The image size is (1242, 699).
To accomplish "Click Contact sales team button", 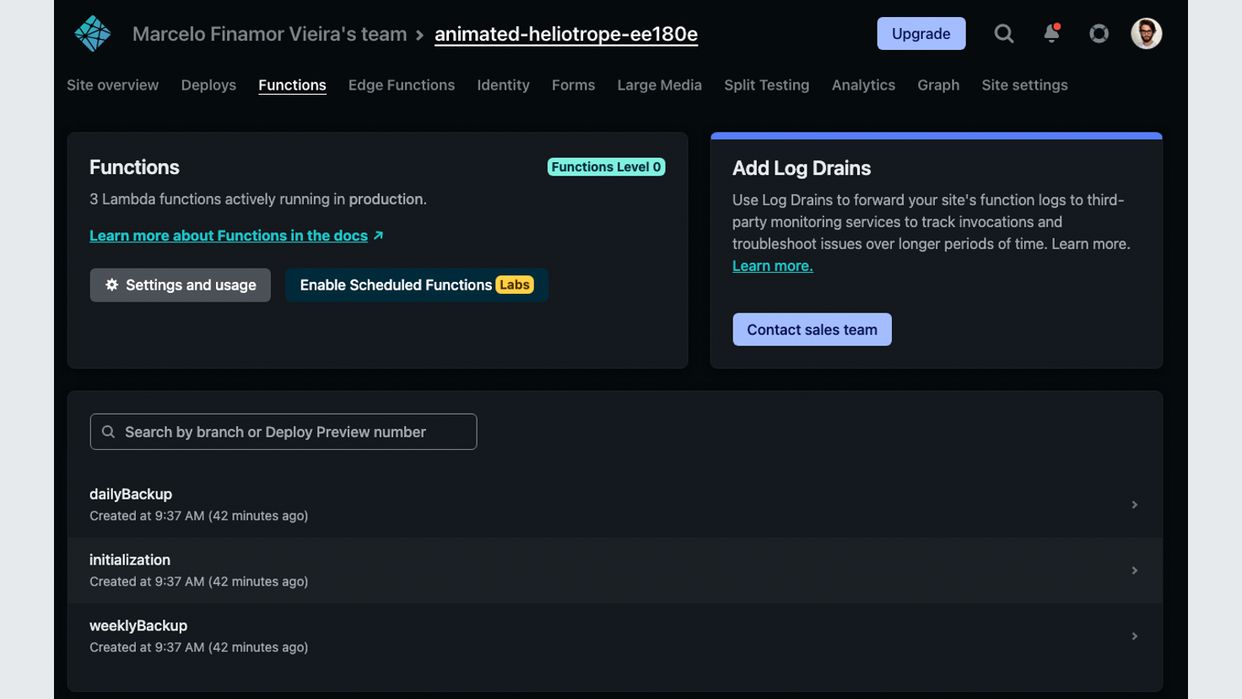I will tap(812, 330).
